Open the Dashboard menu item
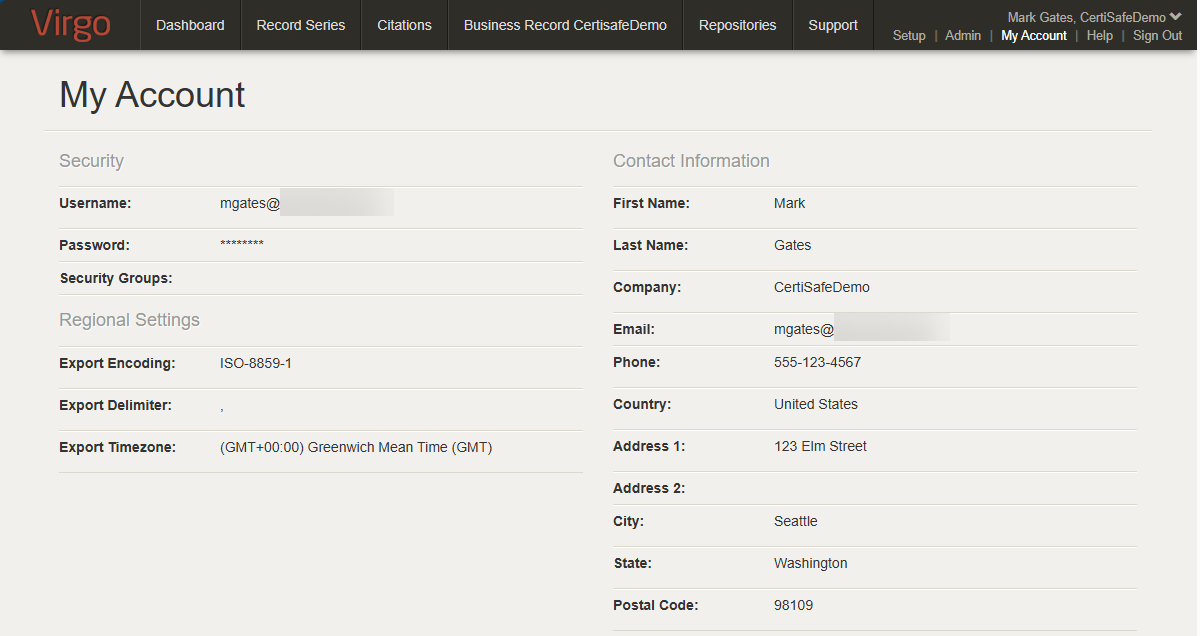1200x636 pixels. pyautogui.click(x=190, y=25)
